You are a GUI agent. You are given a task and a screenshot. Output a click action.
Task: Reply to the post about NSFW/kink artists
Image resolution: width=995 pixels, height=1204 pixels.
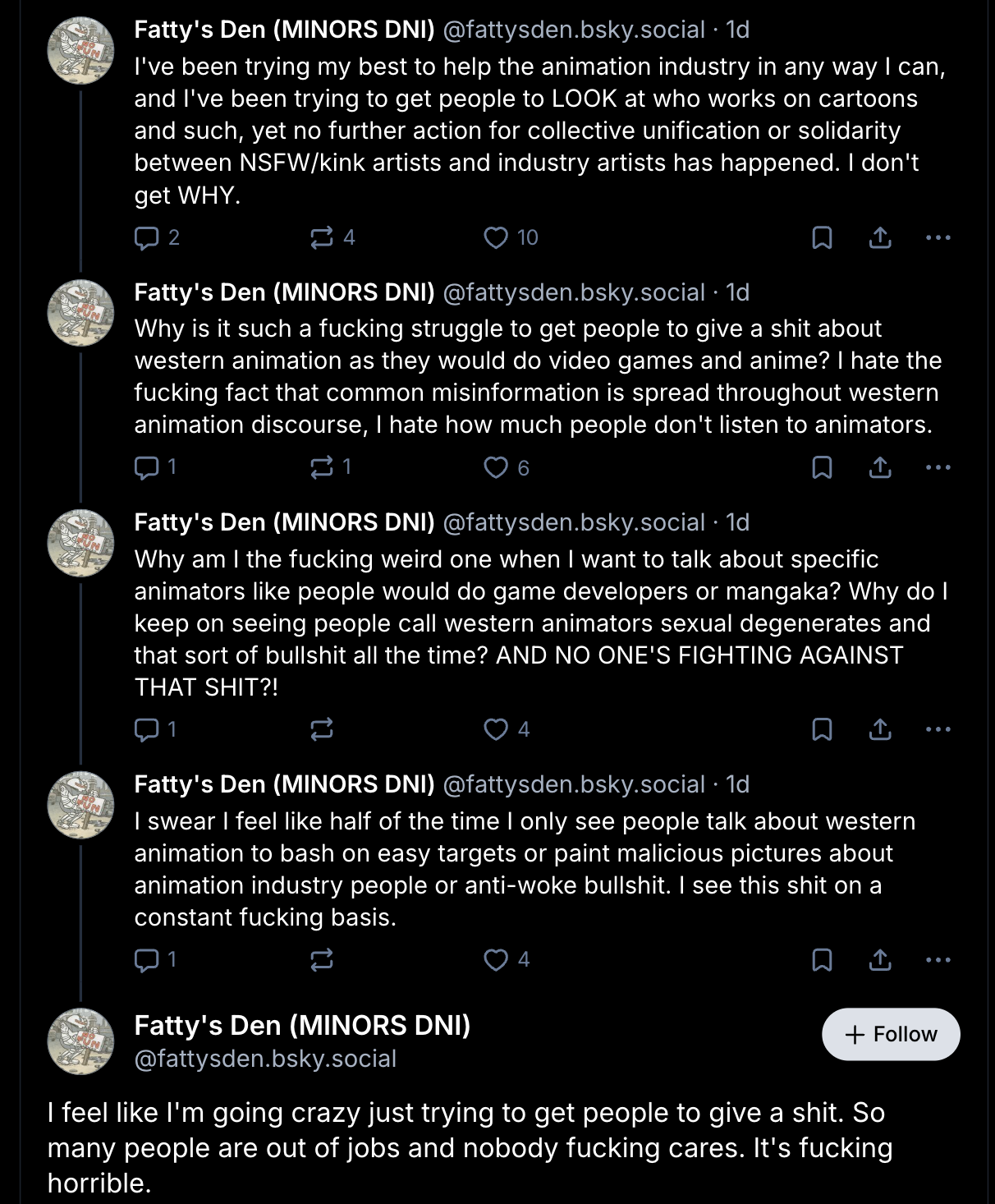click(147, 238)
